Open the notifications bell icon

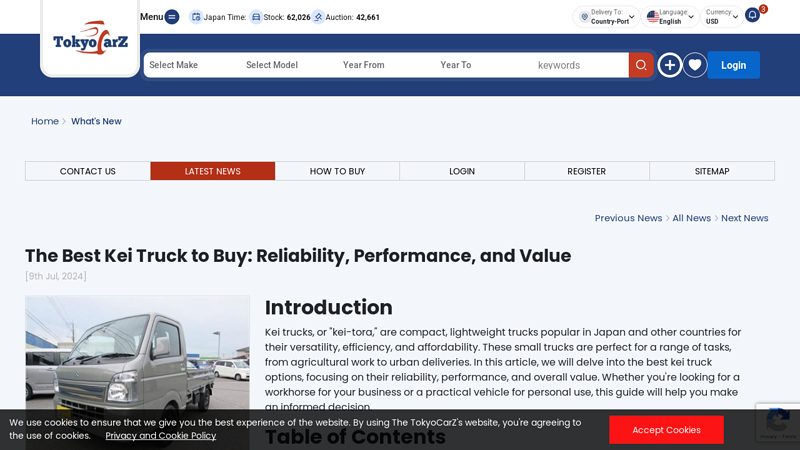(x=752, y=15)
